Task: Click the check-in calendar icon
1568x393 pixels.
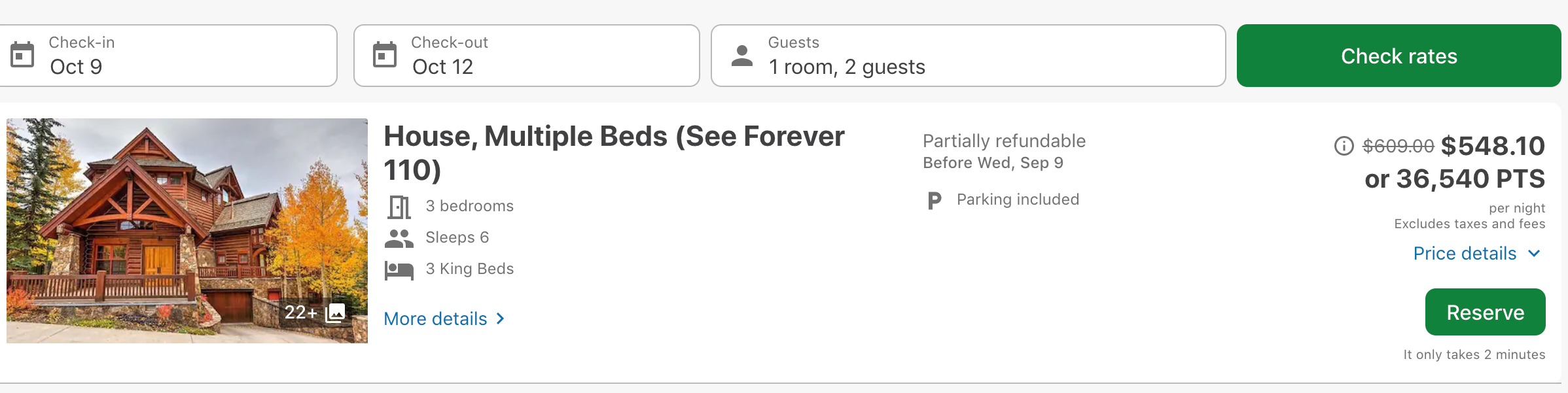Action: [22, 55]
